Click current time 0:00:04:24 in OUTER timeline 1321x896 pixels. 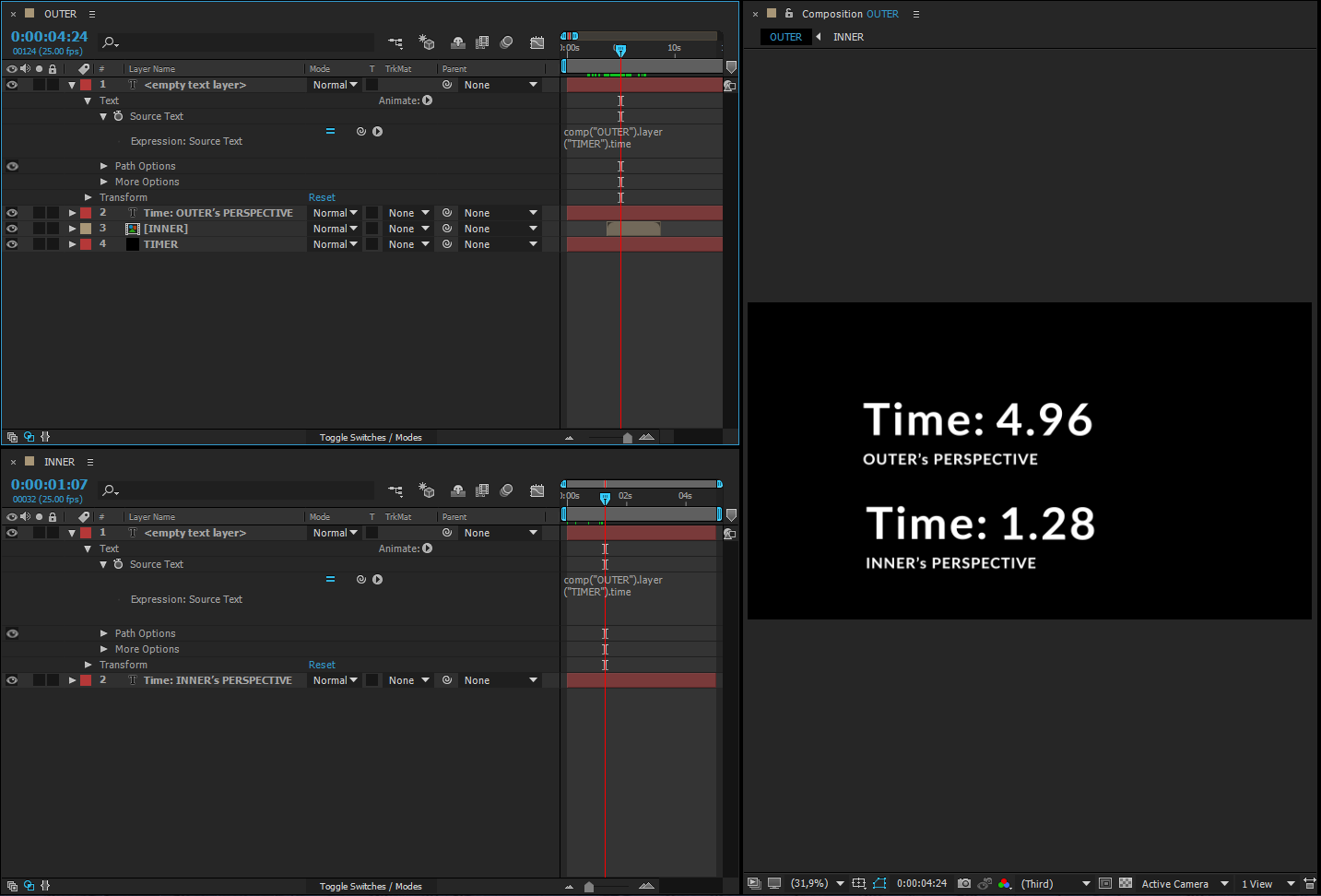(x=50, y=37)
